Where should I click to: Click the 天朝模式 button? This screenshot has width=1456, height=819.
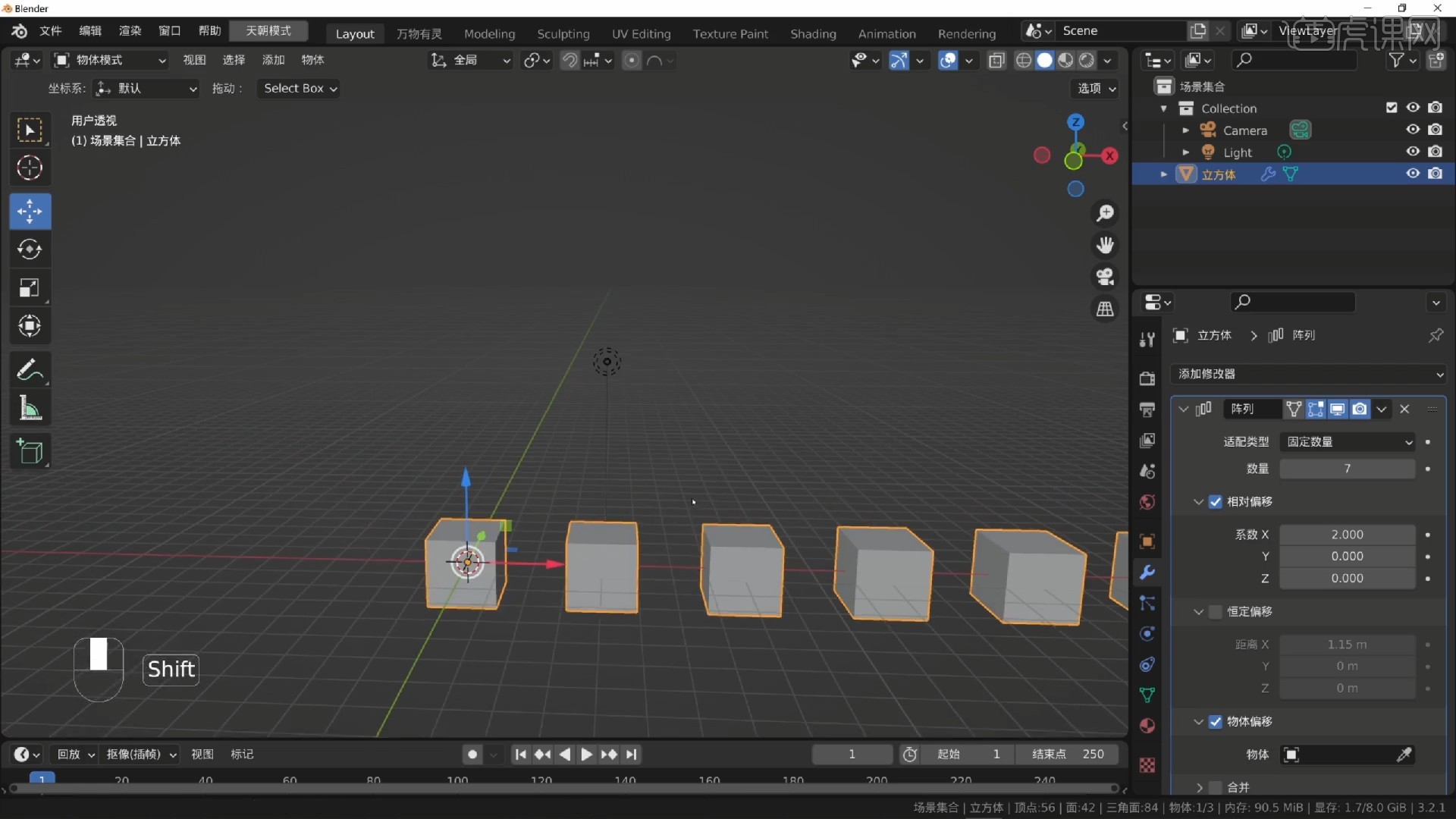tap(268, 30)
